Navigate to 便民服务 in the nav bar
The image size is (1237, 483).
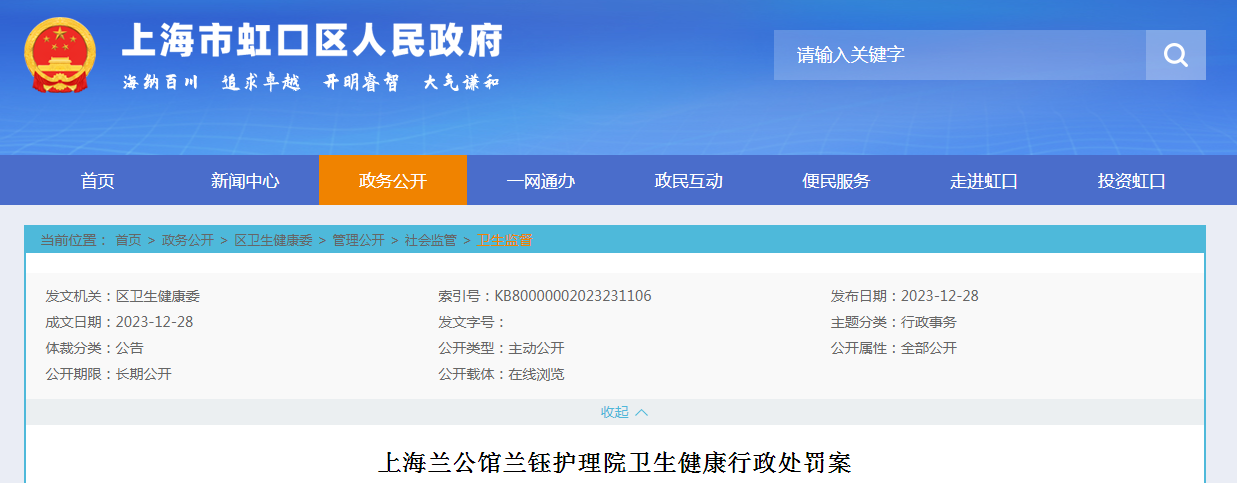point(837,181)
